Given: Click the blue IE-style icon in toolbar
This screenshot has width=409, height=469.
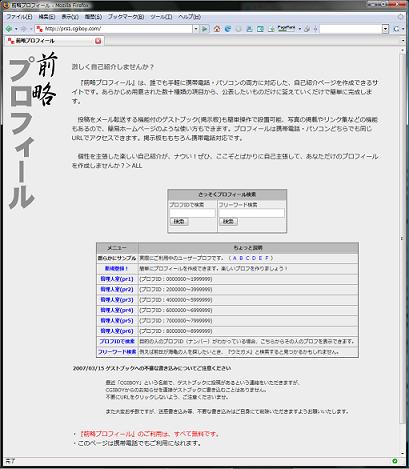Looking at the screenshot, I should pos(228,29).
